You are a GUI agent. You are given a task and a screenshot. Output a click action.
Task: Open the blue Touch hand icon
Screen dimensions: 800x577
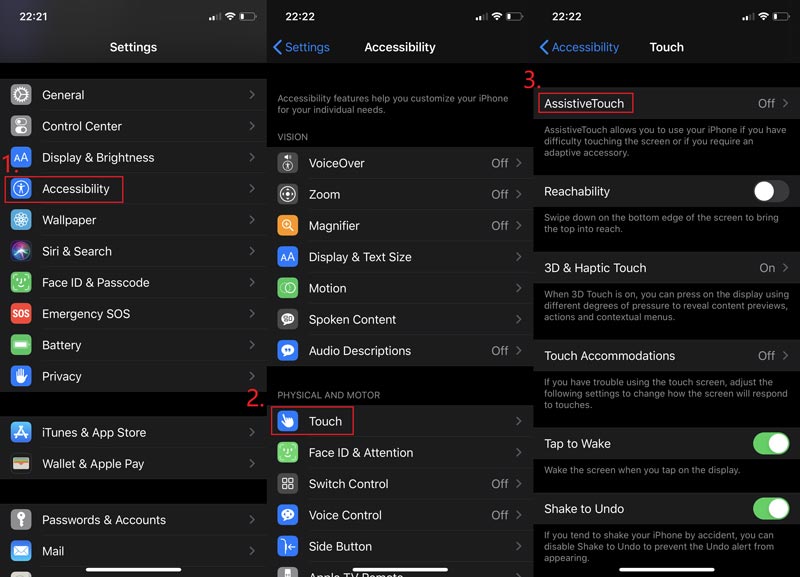pos(288,421)
